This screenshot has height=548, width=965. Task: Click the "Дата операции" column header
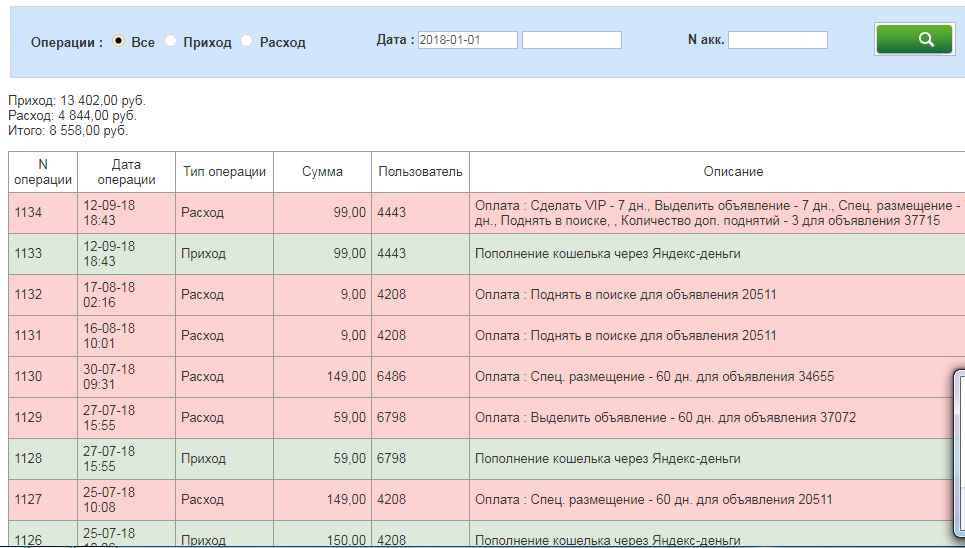126,172
